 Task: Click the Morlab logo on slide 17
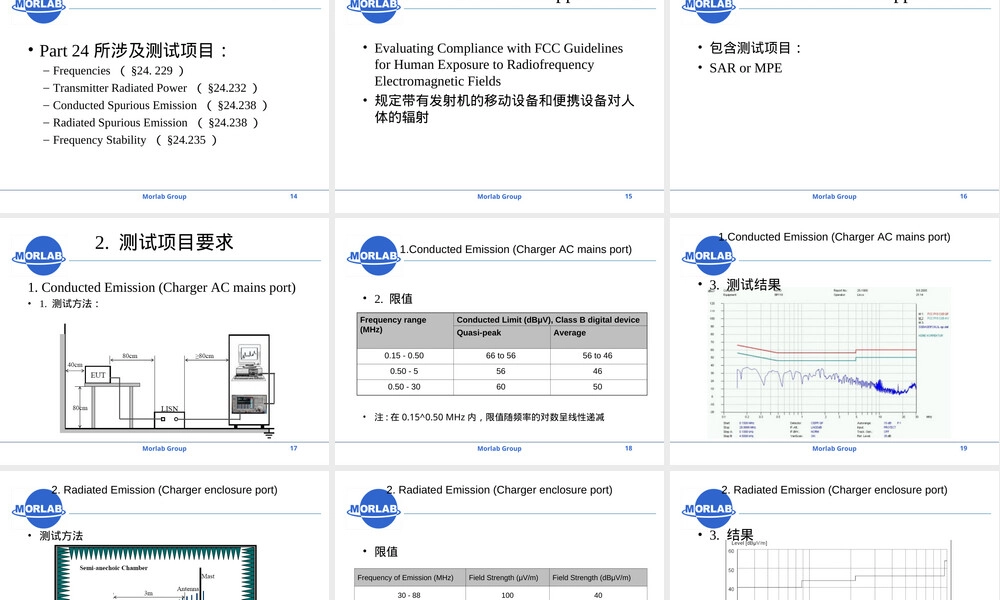pos(39,256)
